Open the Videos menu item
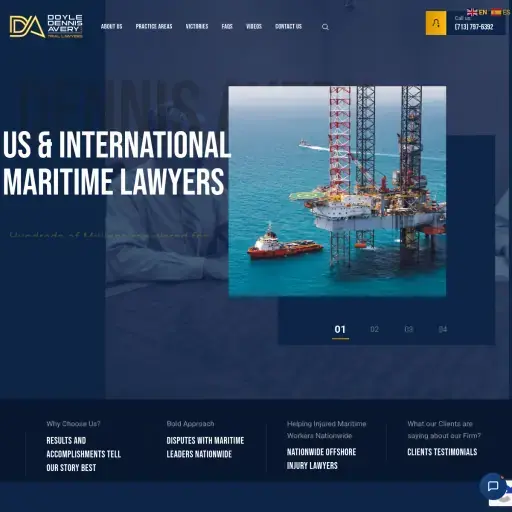The image size is (512, 512). pyautogui.click(x=254, y=26)
